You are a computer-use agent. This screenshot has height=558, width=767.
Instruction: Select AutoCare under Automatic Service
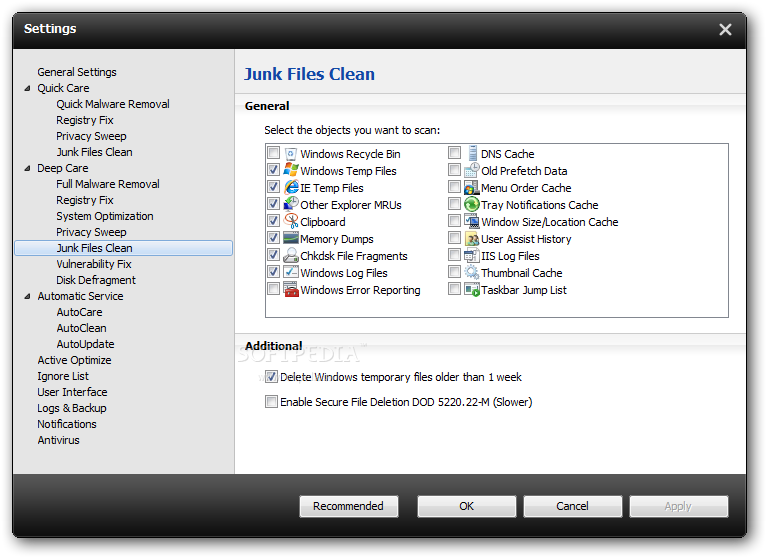(79, 312)
